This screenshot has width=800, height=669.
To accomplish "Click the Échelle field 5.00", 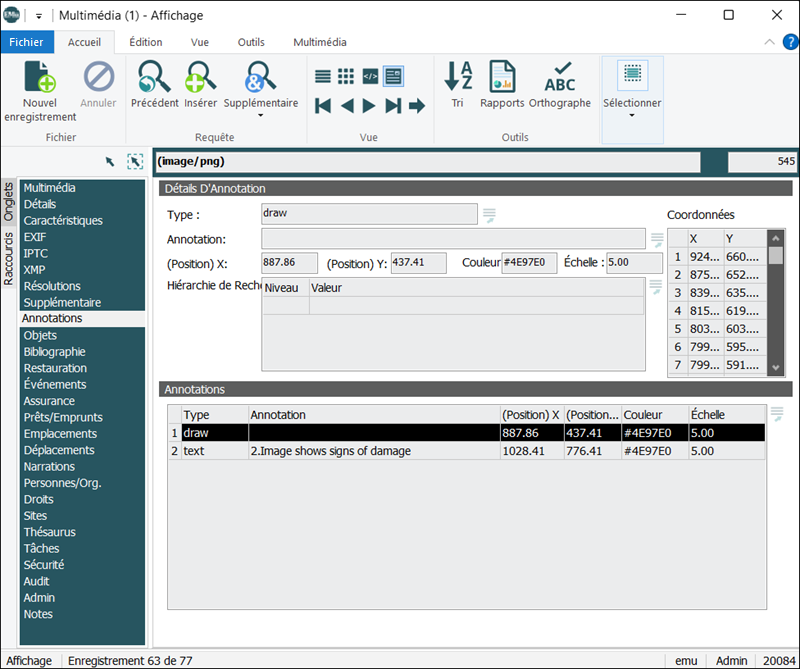I will [x=634, y=263].
